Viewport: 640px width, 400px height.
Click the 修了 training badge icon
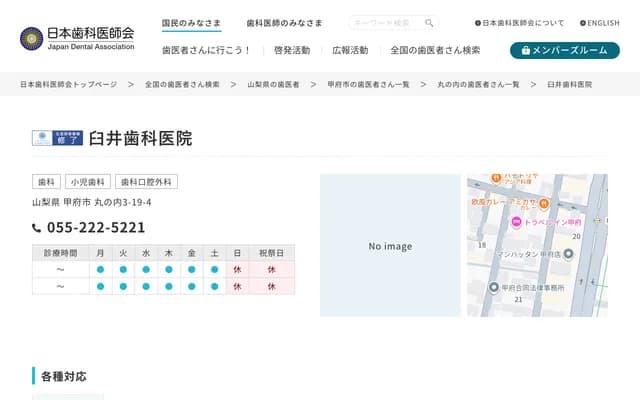coord(57,139)
